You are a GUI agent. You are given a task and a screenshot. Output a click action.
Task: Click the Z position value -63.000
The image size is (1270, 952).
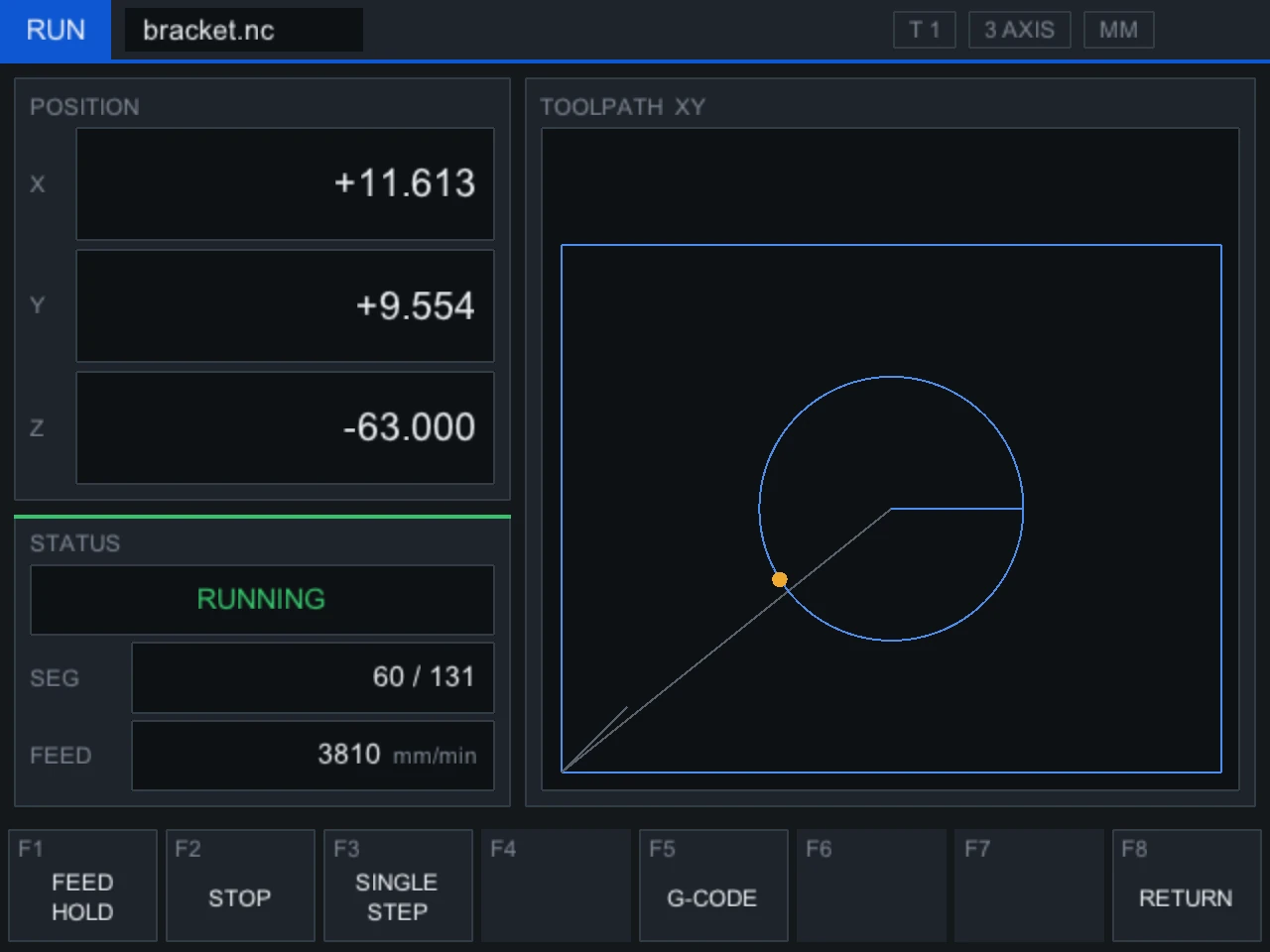pos(285,427)
